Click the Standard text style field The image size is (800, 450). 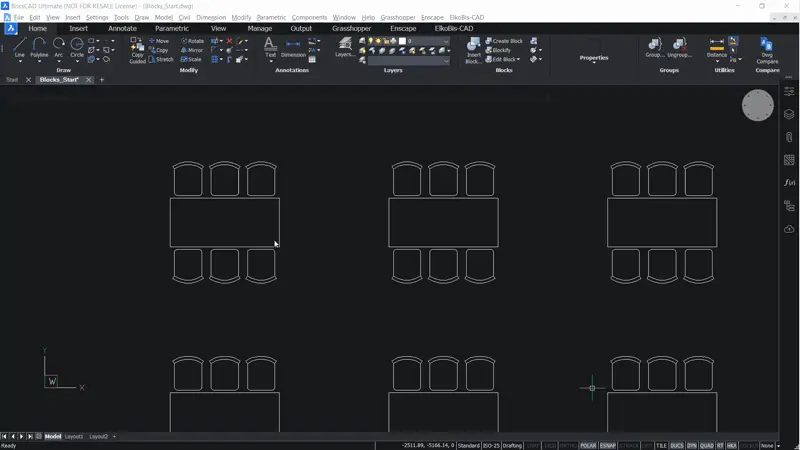coord(468,445)
